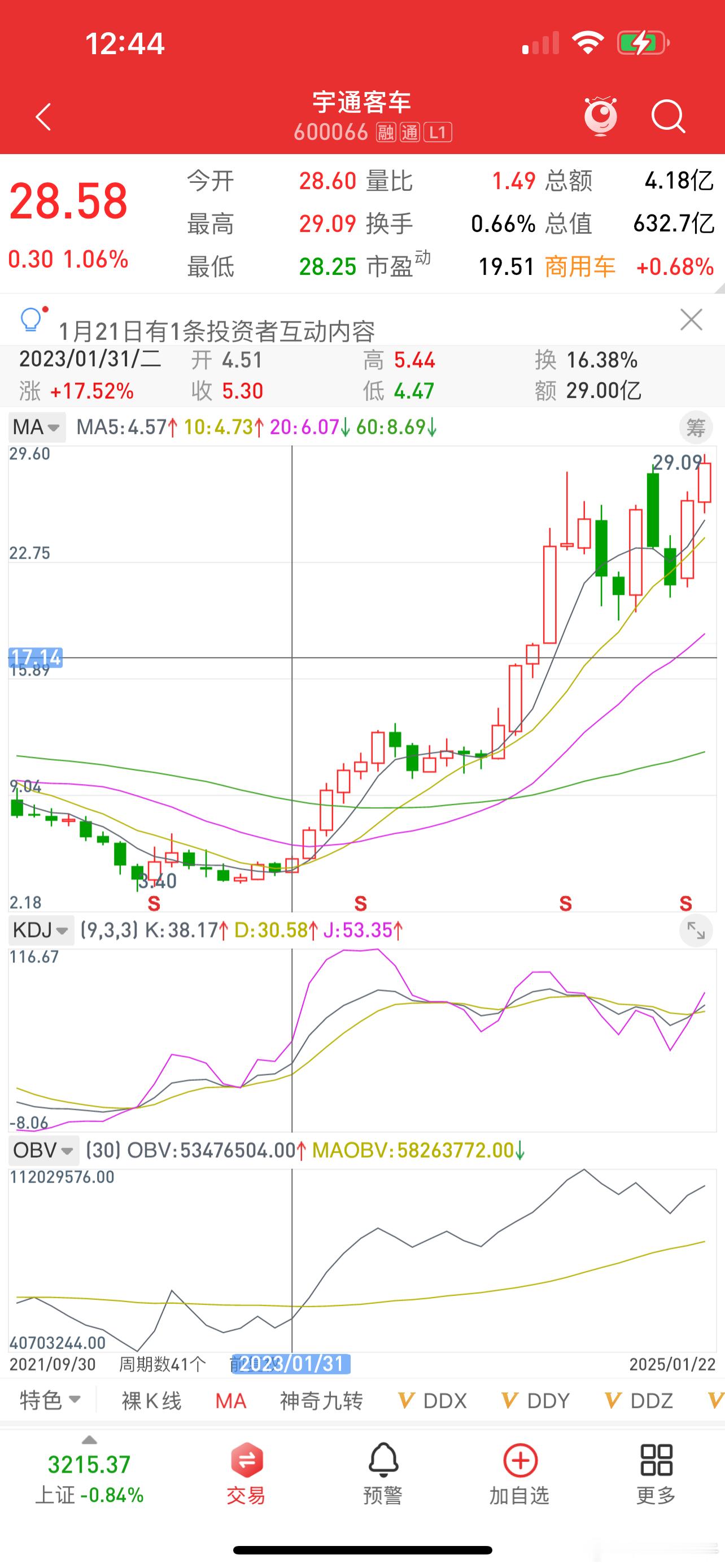The image size is (725, 1568).
Task: Open the search magnifier icon
Action: [x=668, y=116]
